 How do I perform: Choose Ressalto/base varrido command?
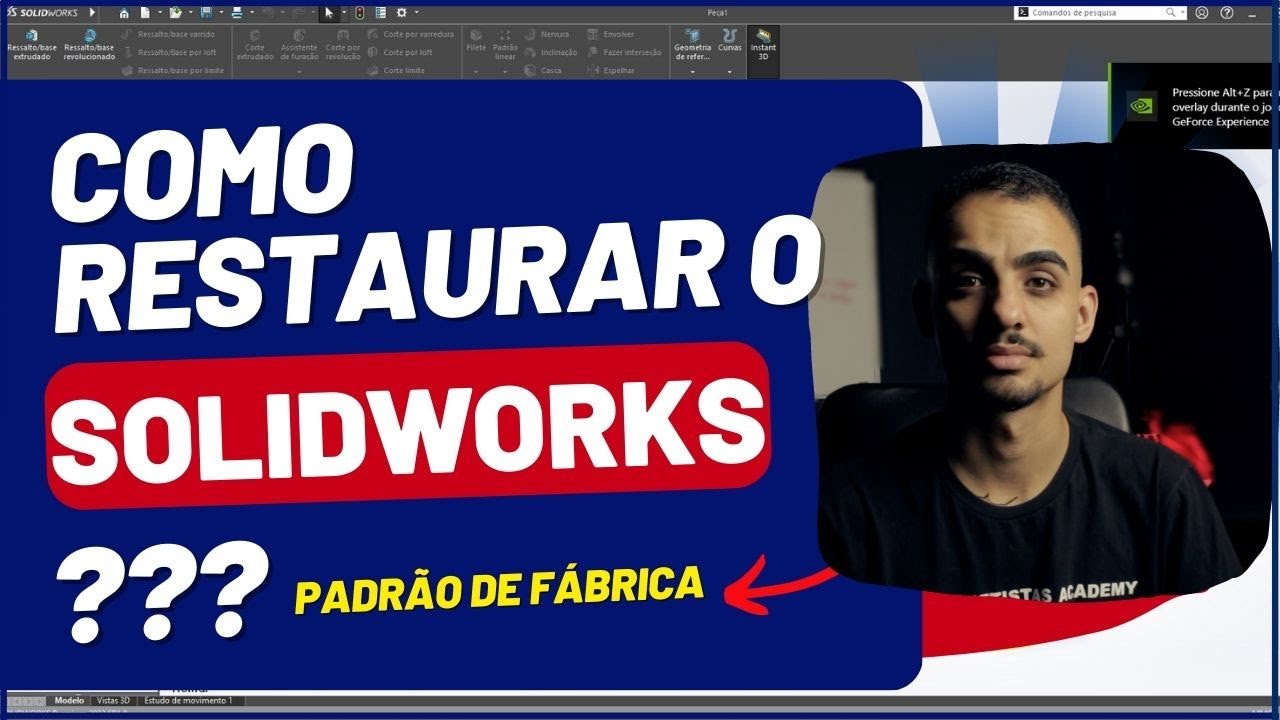point(169,34)
